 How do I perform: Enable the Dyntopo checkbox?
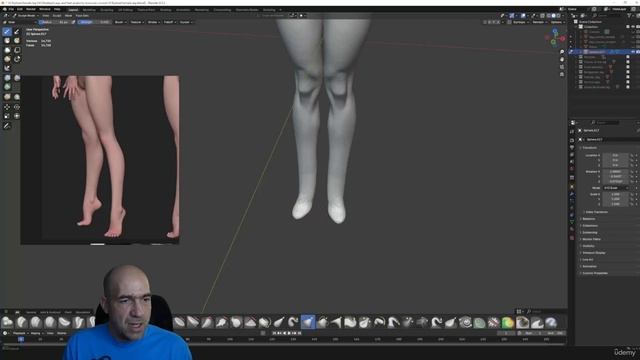coord(510,22)
